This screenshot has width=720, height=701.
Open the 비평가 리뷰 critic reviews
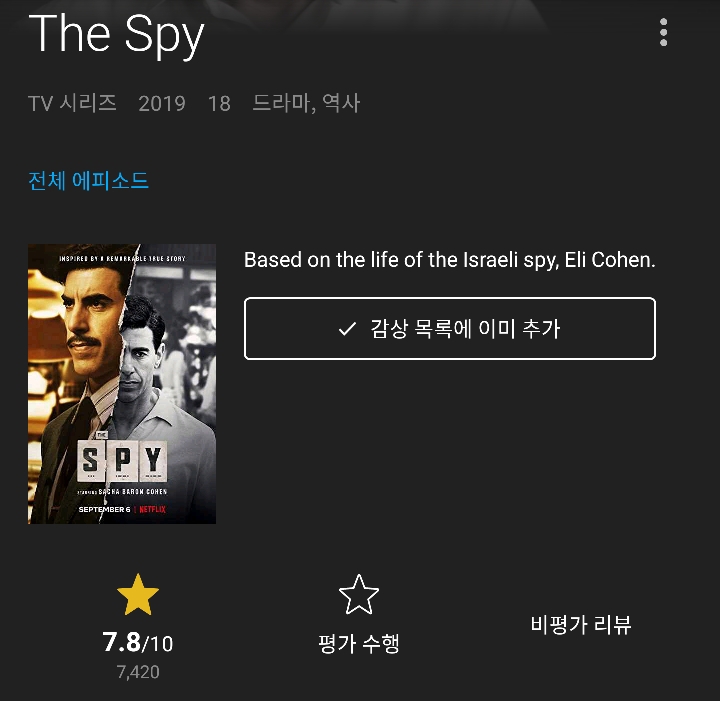(x=581, y=624)
